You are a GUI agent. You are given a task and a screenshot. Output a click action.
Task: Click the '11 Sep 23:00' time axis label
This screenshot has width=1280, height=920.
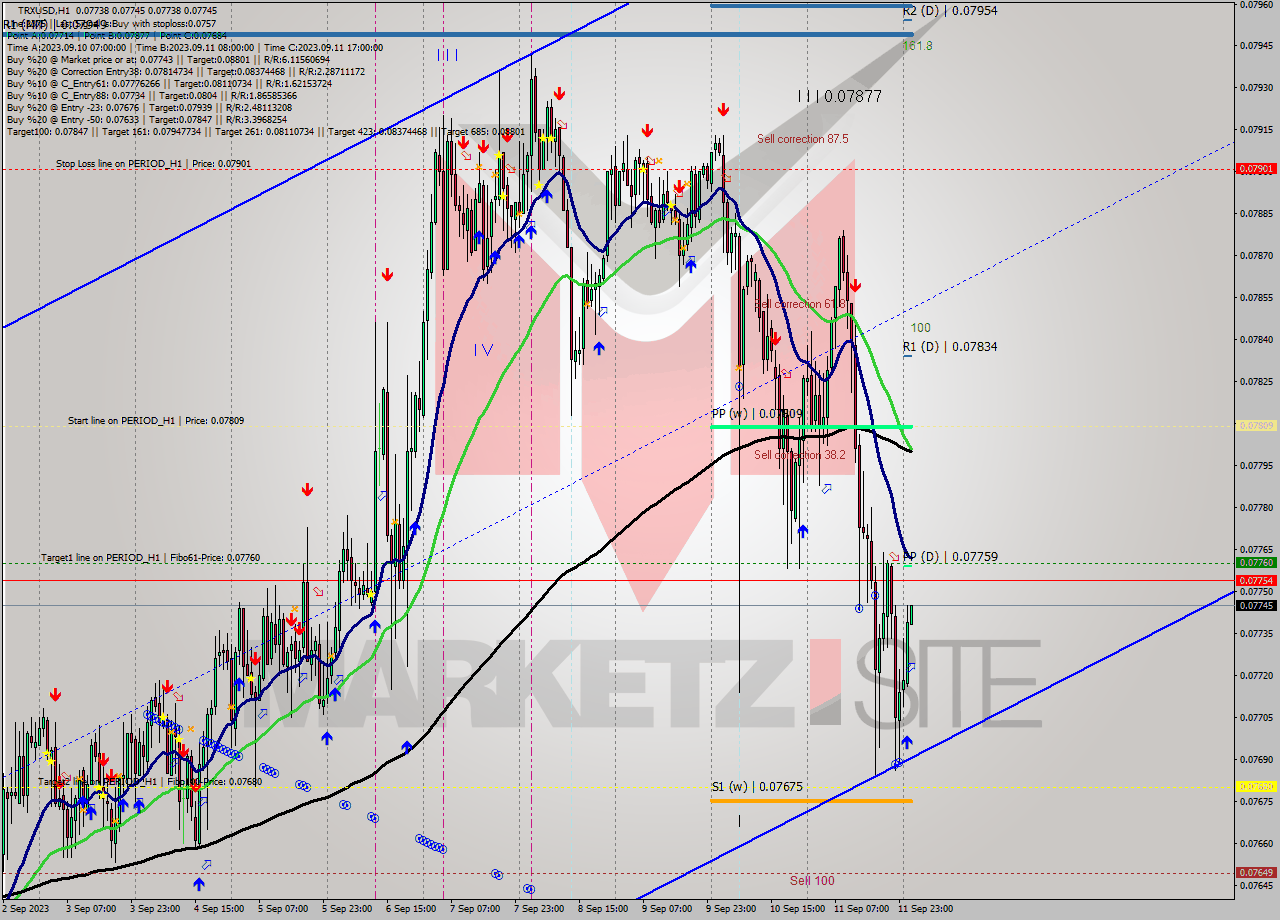[925, 909]
